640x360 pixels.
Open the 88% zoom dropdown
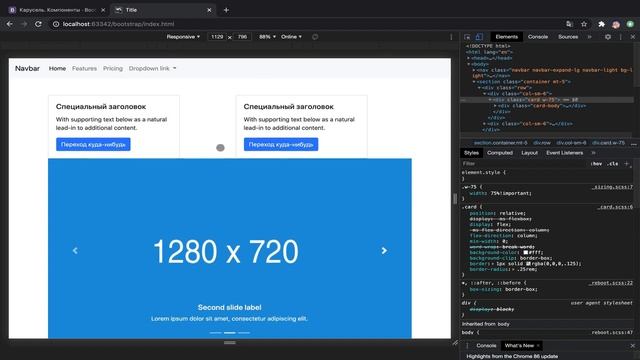267,37
